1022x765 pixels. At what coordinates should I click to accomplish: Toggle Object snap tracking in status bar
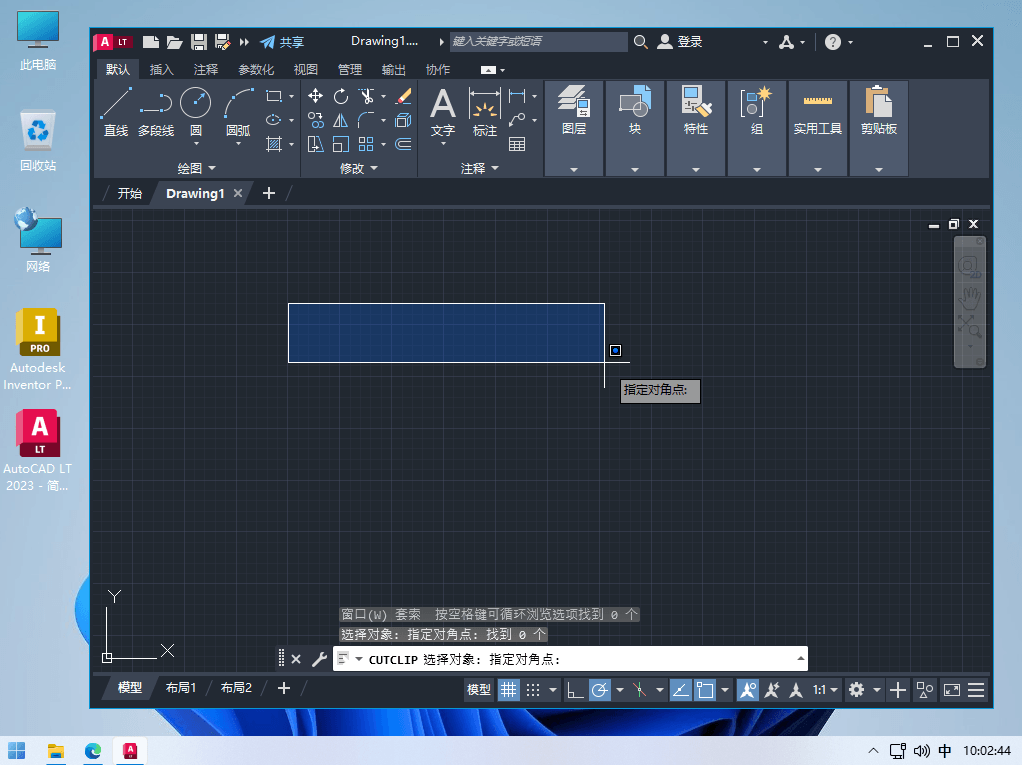pyautogui.click(x=680, y=690)
